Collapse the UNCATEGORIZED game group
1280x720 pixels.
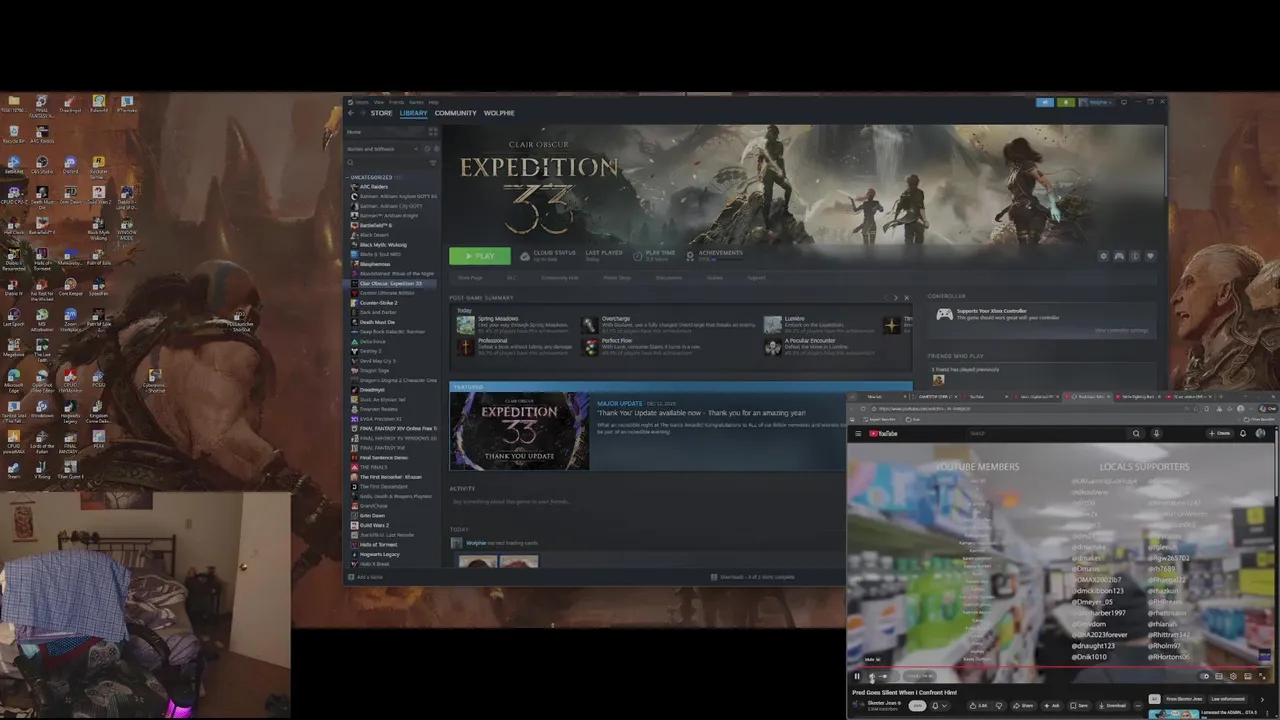(349, 177)
